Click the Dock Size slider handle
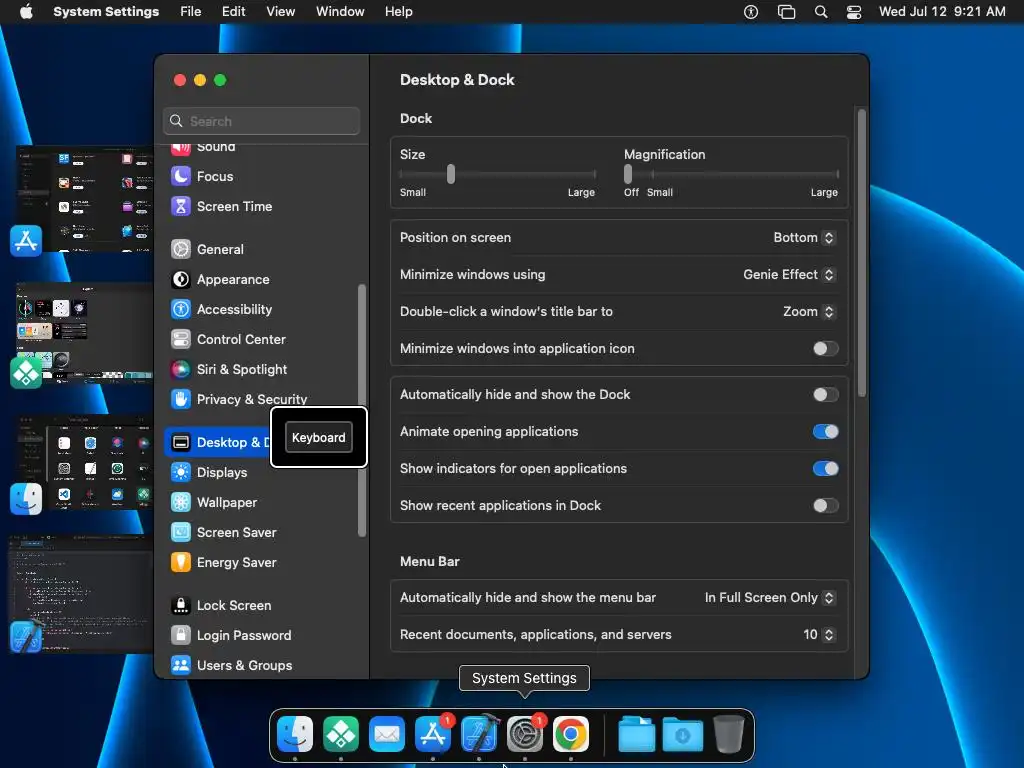This screenshot has height=768, width=1024. point(451,174)
